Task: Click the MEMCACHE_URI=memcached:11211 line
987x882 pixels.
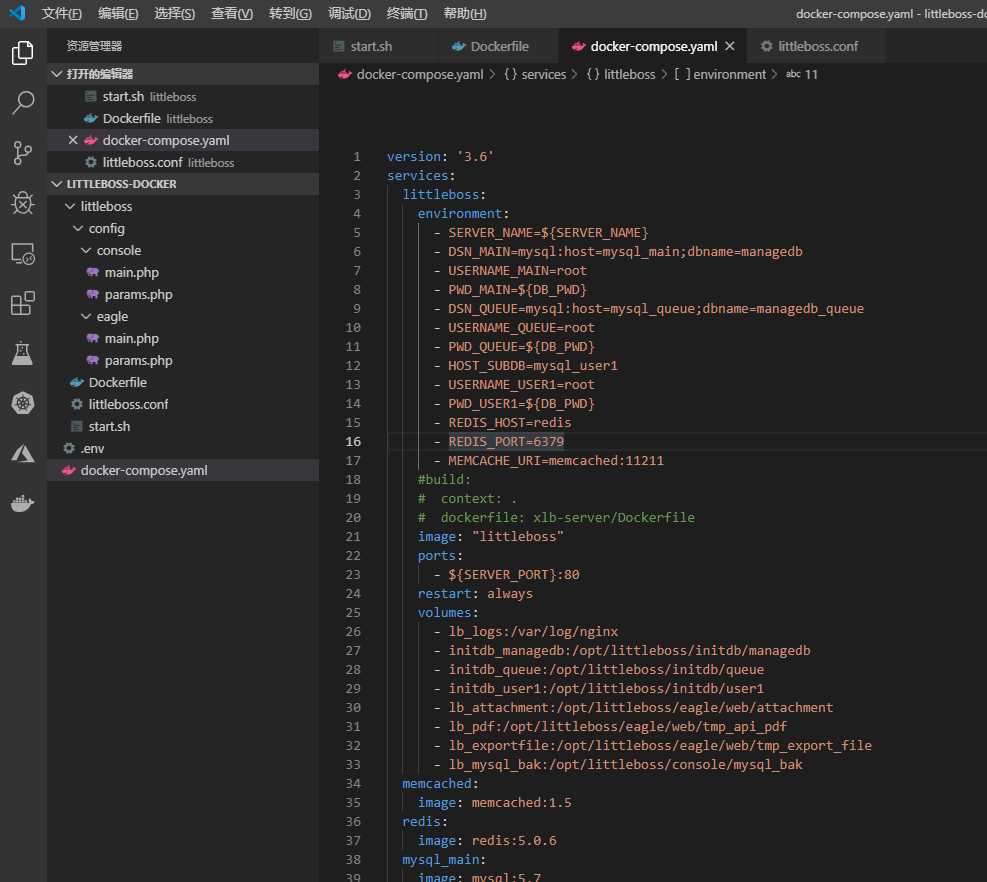Action: pos(556,460)
